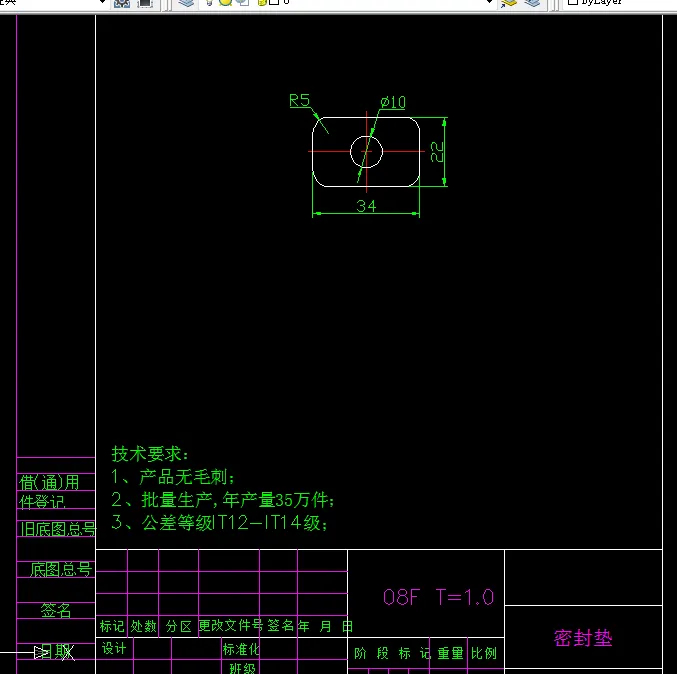
Task: Click the 设计 title block cell
Action: (114, 648)
